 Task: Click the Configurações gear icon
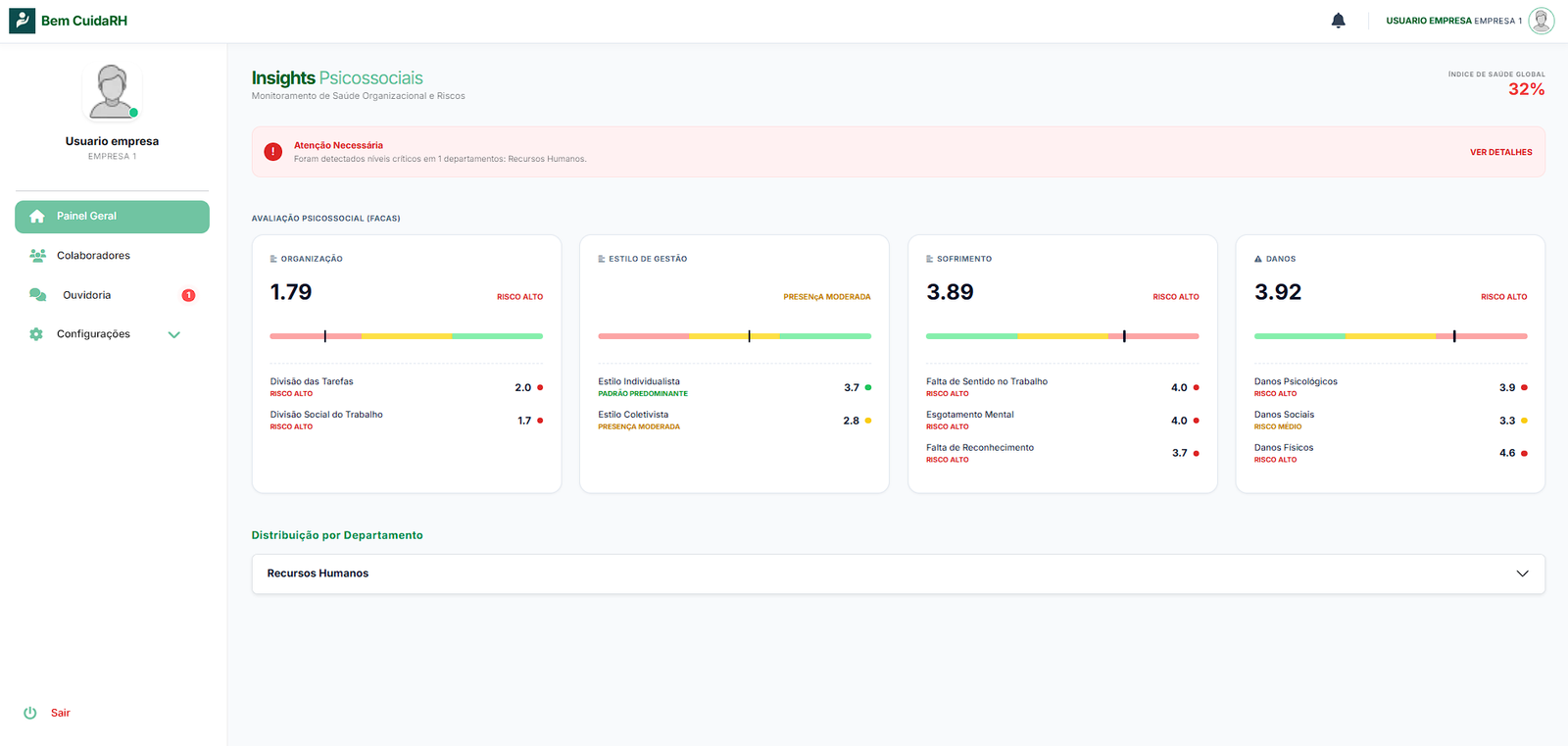coord(36,334)
